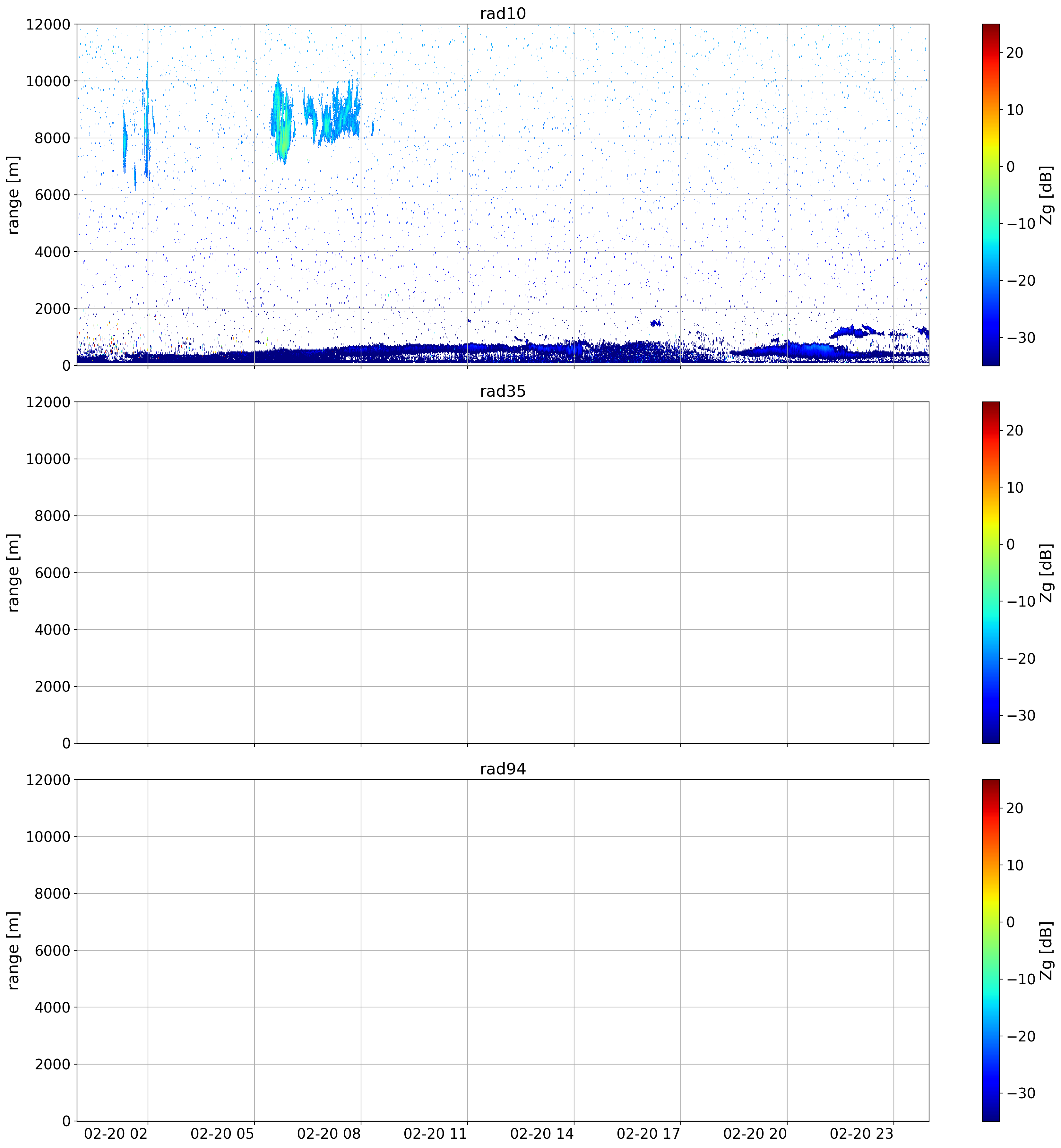Click the 8000 y-tick of rad35 panel
The image size is (1061, 1148).
click(x=52, y=515)
